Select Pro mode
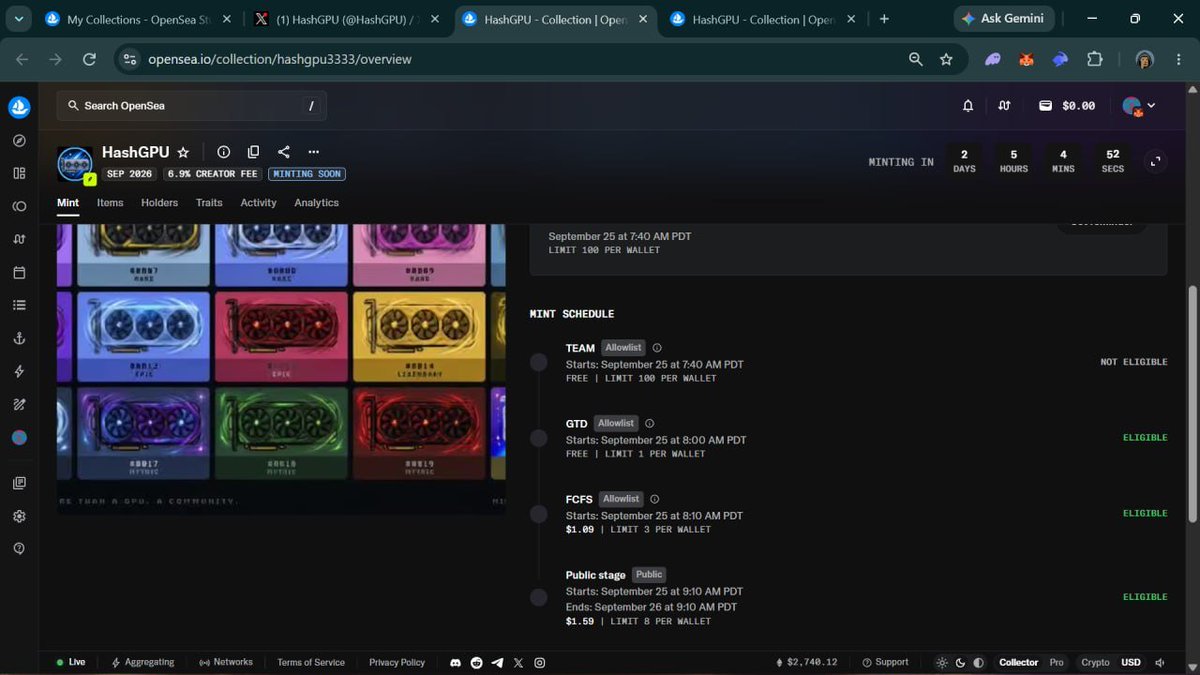The image size is (1200, 675). coord(1056,663)
